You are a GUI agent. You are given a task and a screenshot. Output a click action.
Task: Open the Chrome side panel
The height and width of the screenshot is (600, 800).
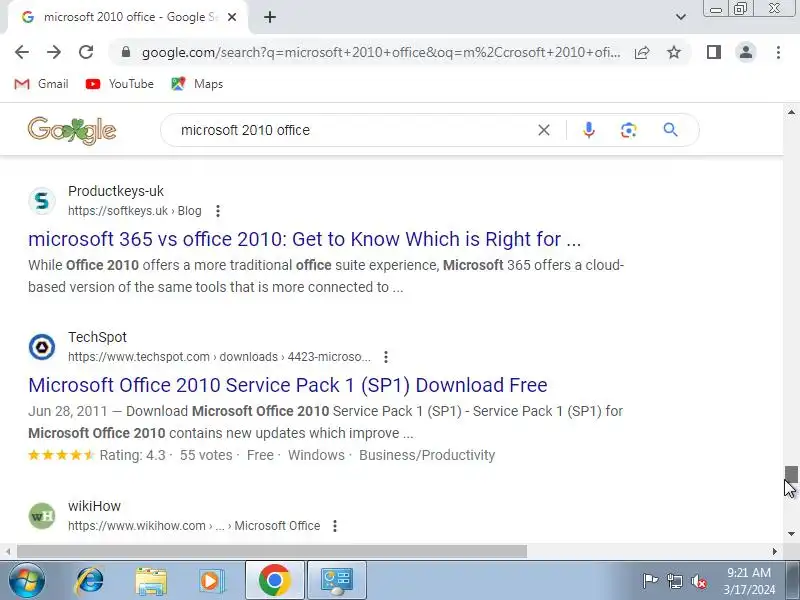714,52
